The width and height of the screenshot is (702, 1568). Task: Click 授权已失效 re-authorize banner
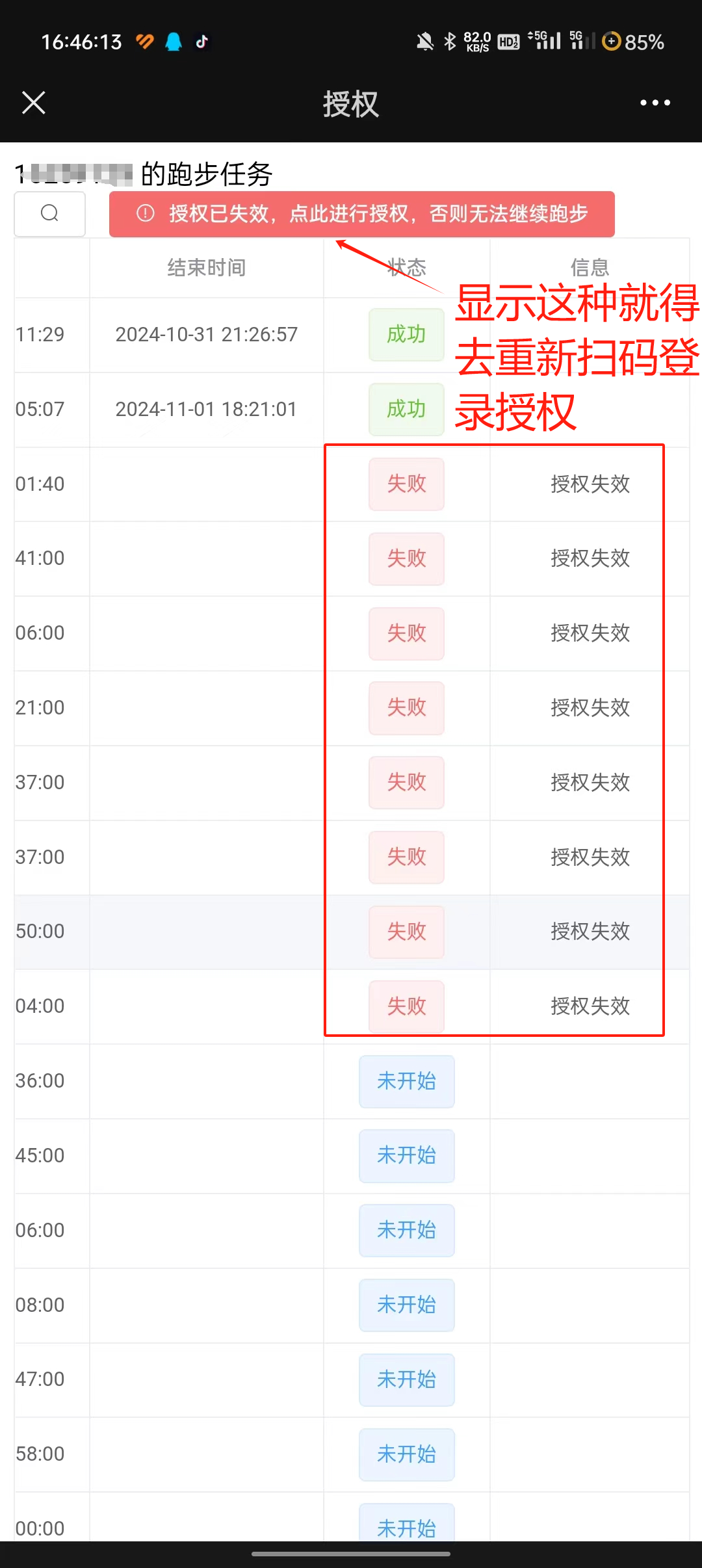[362, 214]
